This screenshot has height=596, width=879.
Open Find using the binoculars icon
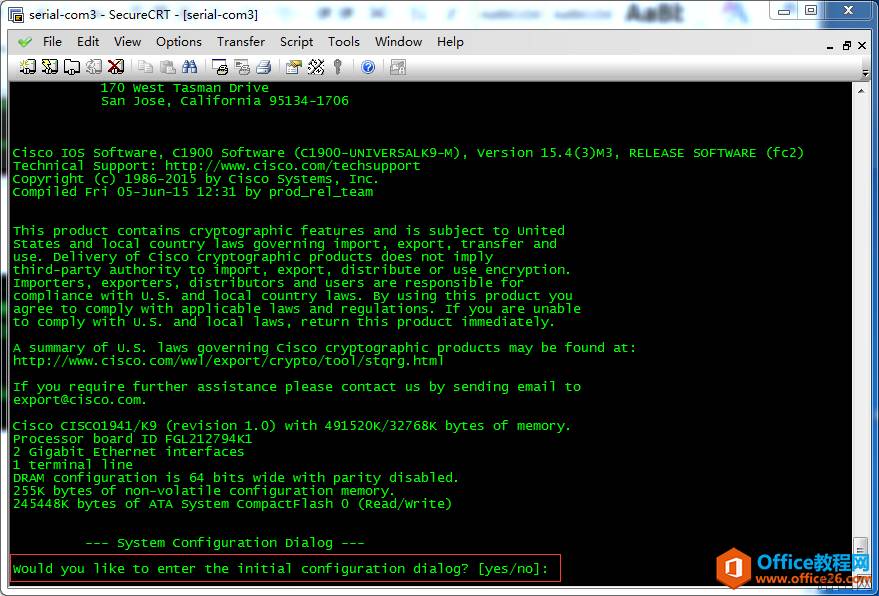(189, 67)
